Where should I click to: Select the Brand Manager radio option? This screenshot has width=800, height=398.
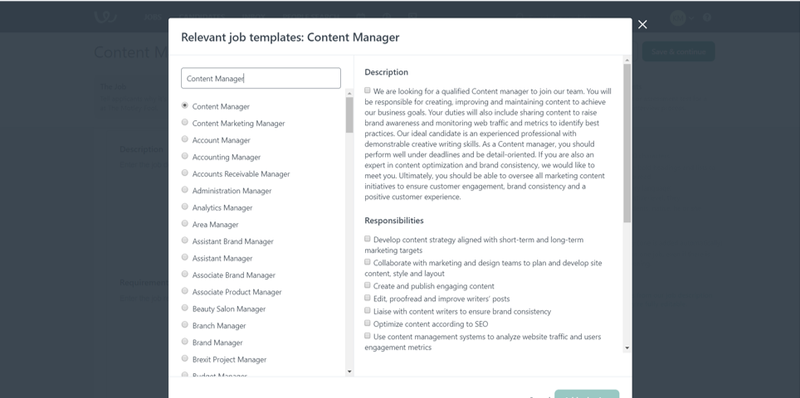coord(185,341)
